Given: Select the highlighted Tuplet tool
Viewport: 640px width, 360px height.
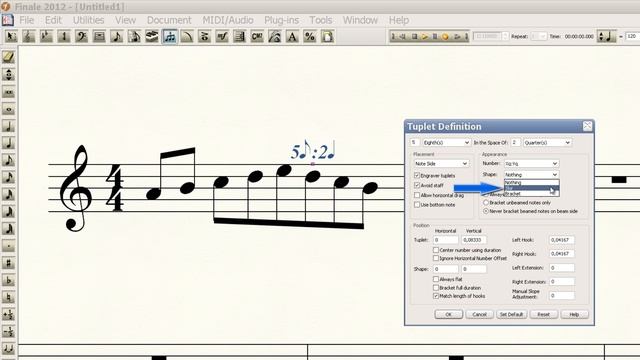Looking at the screenshot, I should [169, 37].
